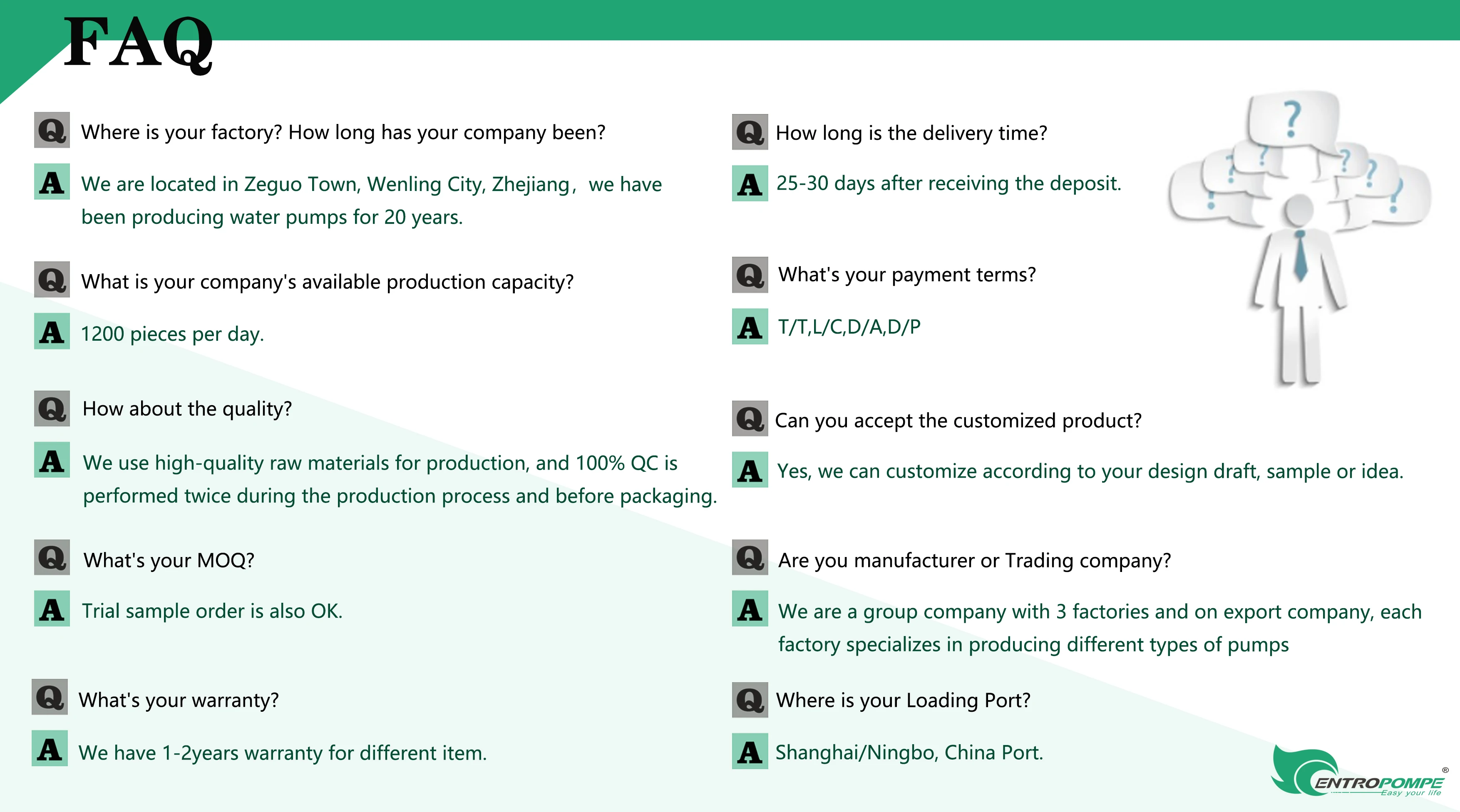This screenshot has height=812, width=1460.
Task: Click the Q icon next to delivery time question
Action: (x=750, y=132)
